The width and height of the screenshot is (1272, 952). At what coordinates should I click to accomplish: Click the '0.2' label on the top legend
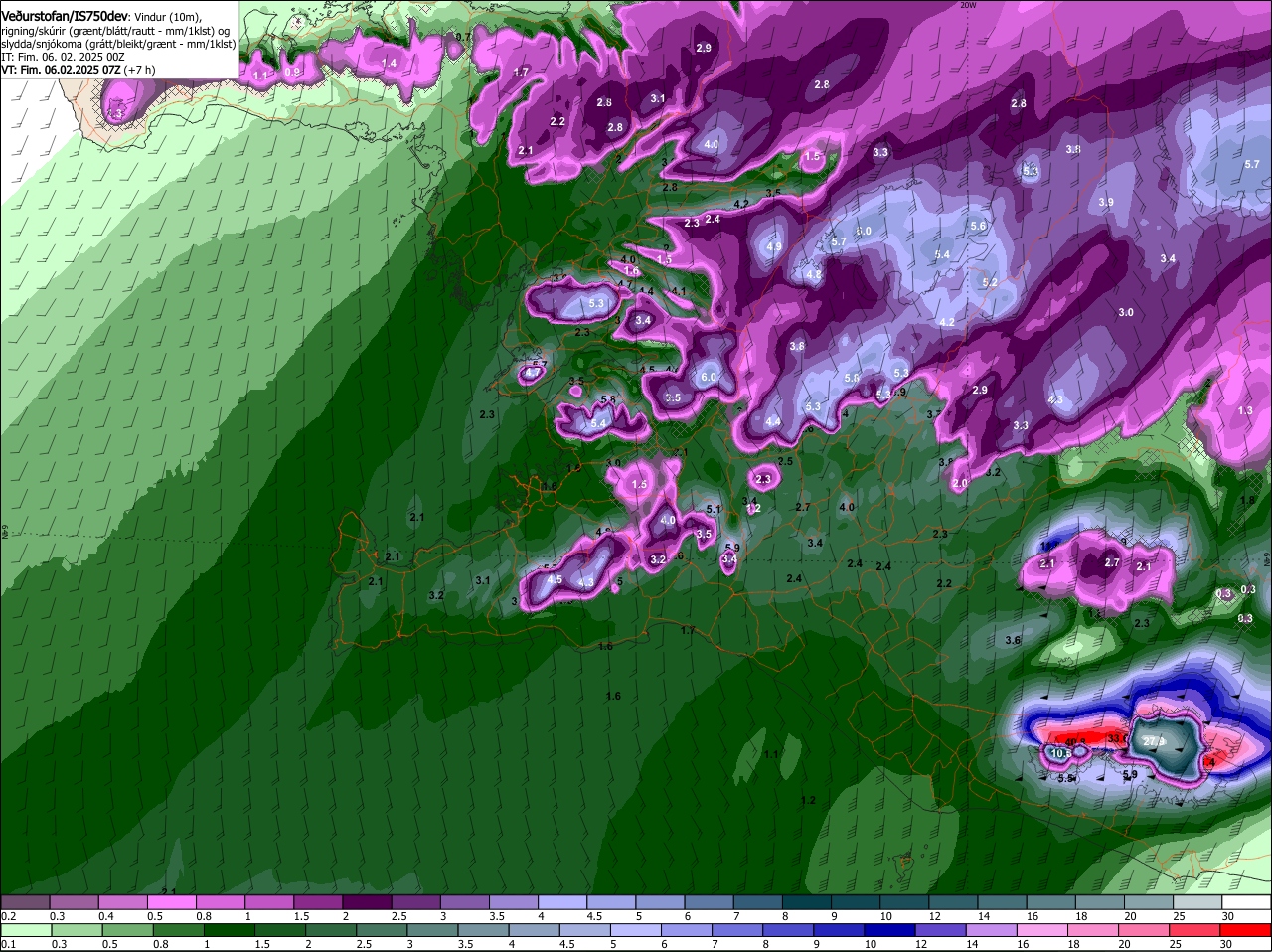point(9,916)
